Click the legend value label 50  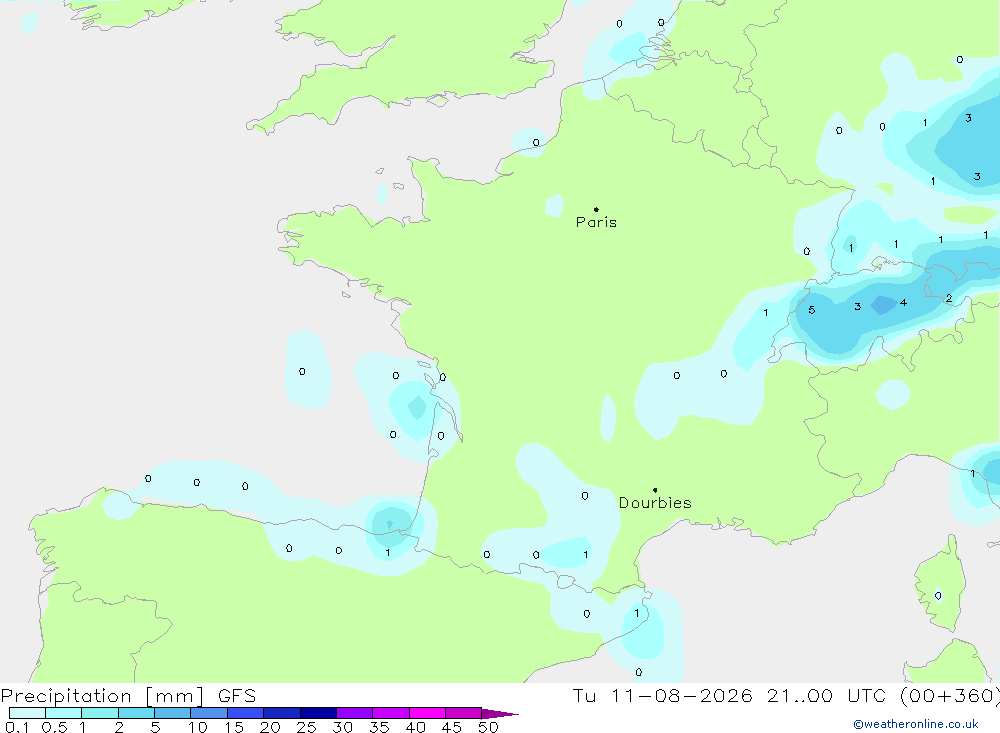coord(488,727)
